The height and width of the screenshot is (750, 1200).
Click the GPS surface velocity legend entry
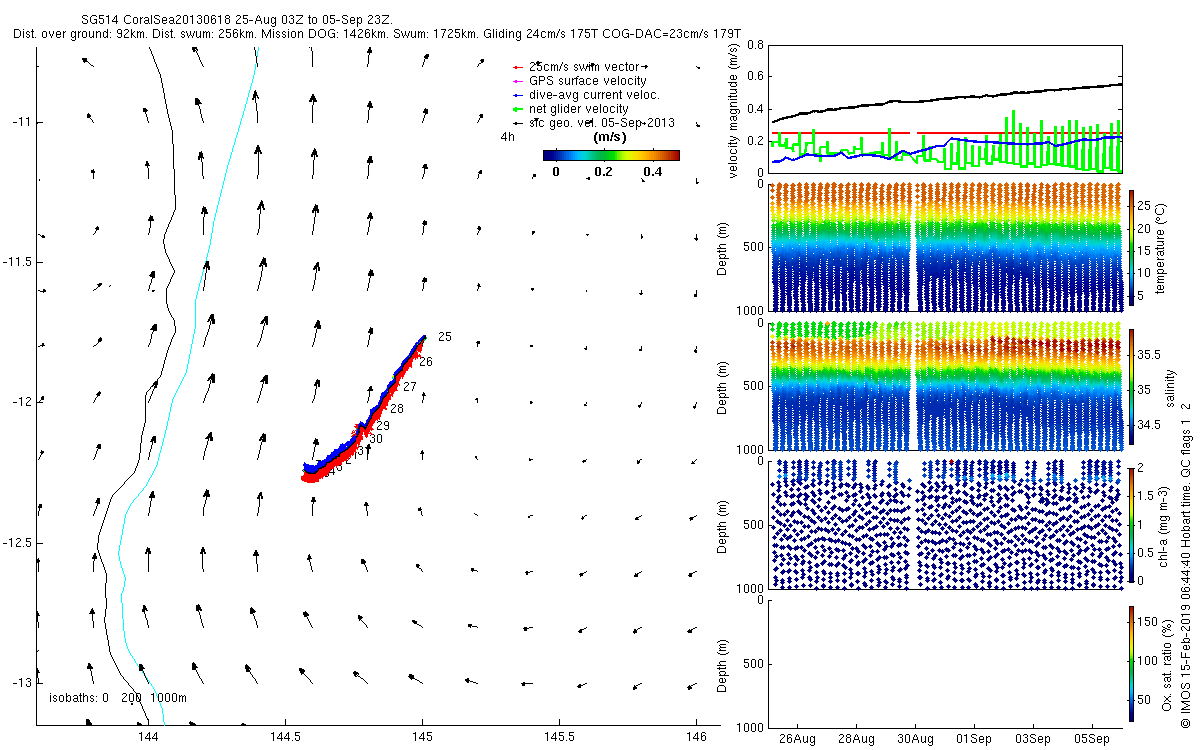[579, 80]
